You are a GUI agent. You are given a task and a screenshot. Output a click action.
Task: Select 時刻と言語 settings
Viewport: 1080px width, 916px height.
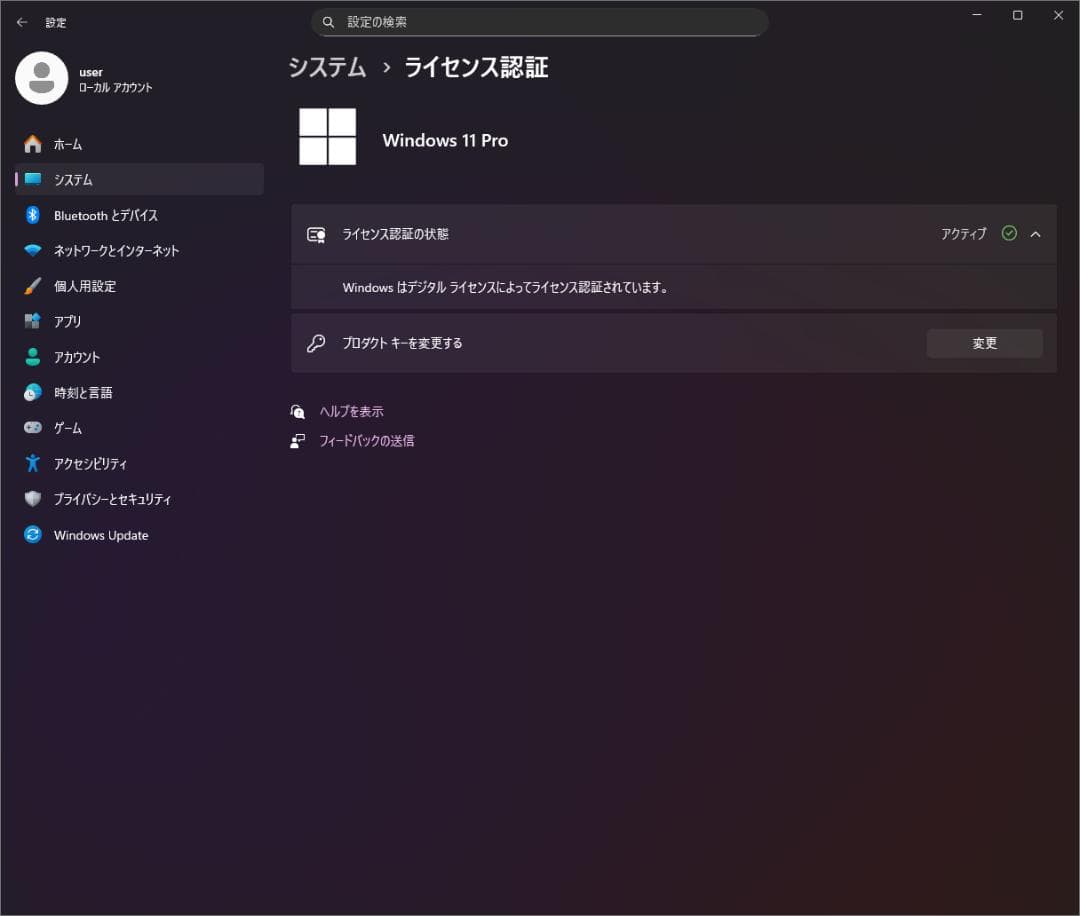(81, 392)
